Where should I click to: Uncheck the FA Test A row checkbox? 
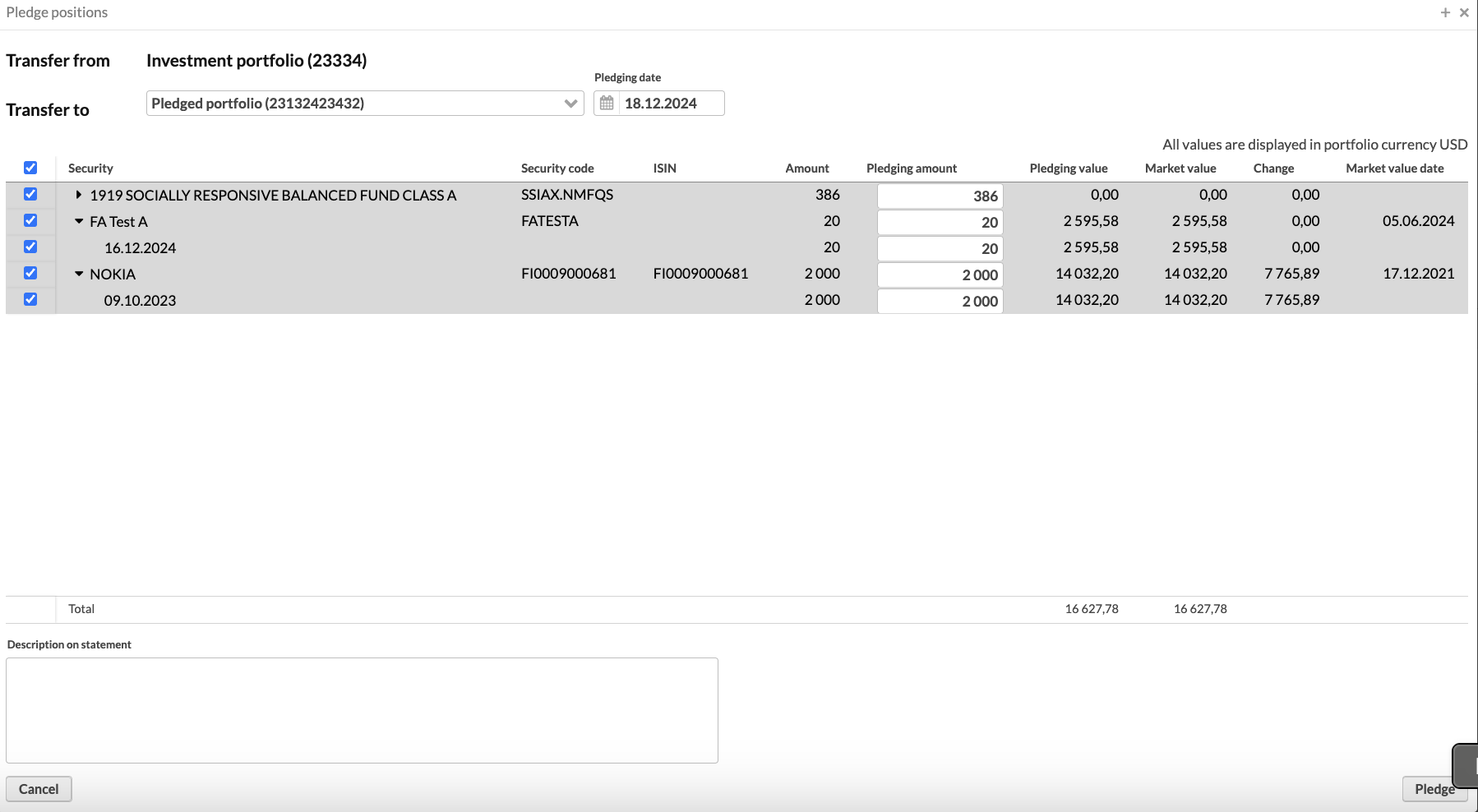coord(30,220)
